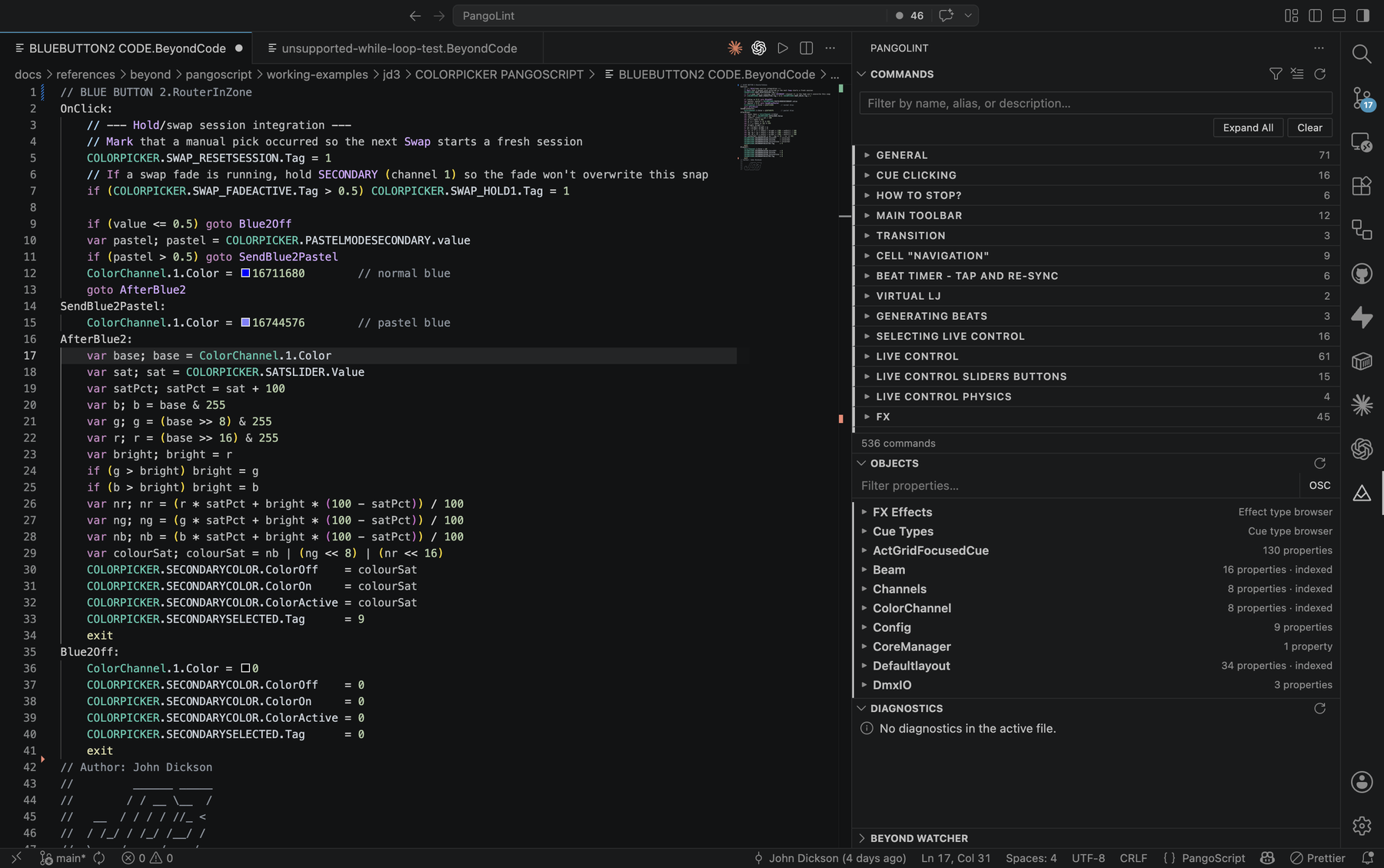This screenshot has height=868, width=1384.
Task: Click the Expand All button
Action: coord(1248,128)
